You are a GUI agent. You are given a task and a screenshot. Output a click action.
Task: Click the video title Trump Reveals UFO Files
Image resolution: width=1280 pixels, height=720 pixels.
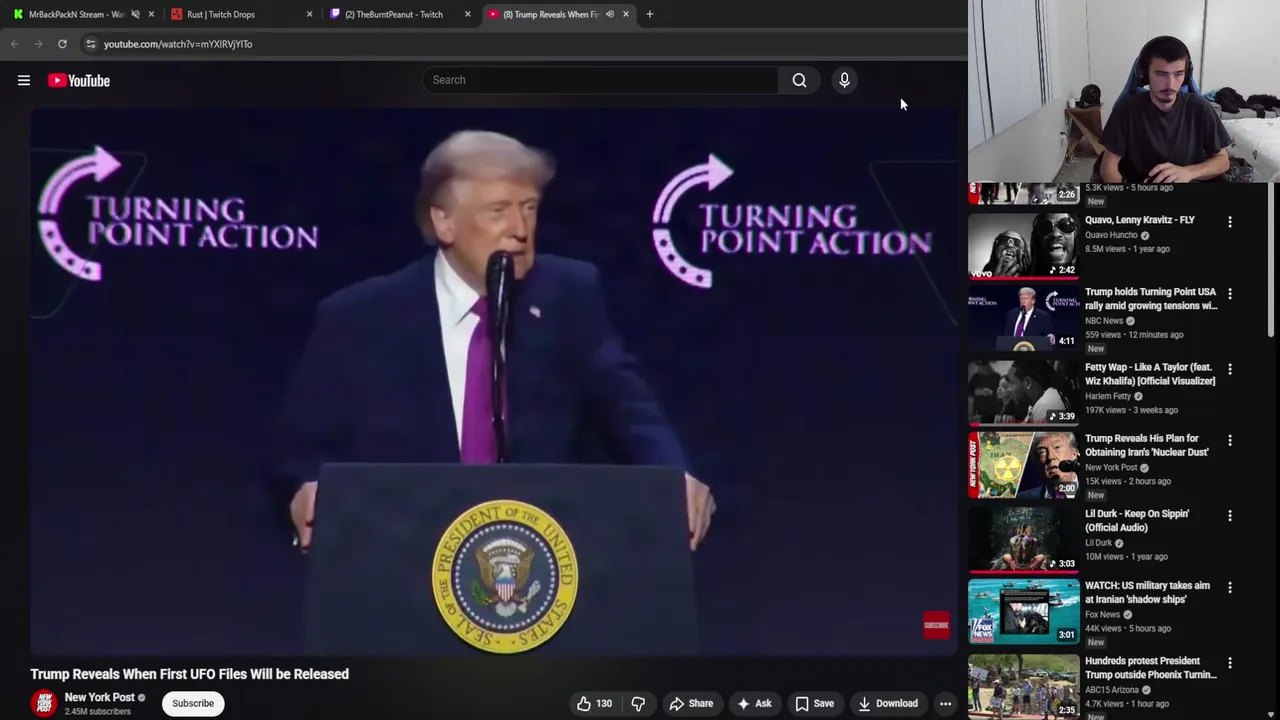[x=190, y=674]
